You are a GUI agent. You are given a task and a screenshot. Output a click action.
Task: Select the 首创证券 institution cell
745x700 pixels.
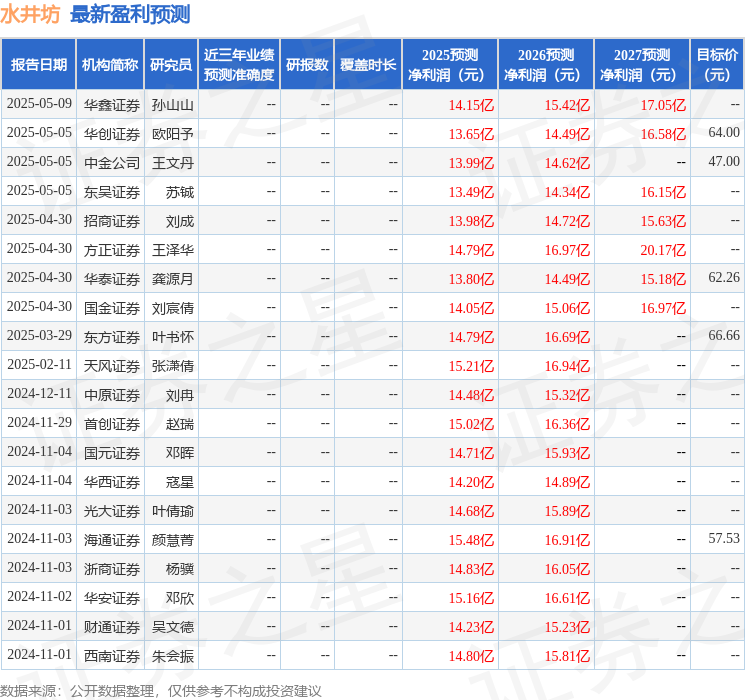(112, 423)
